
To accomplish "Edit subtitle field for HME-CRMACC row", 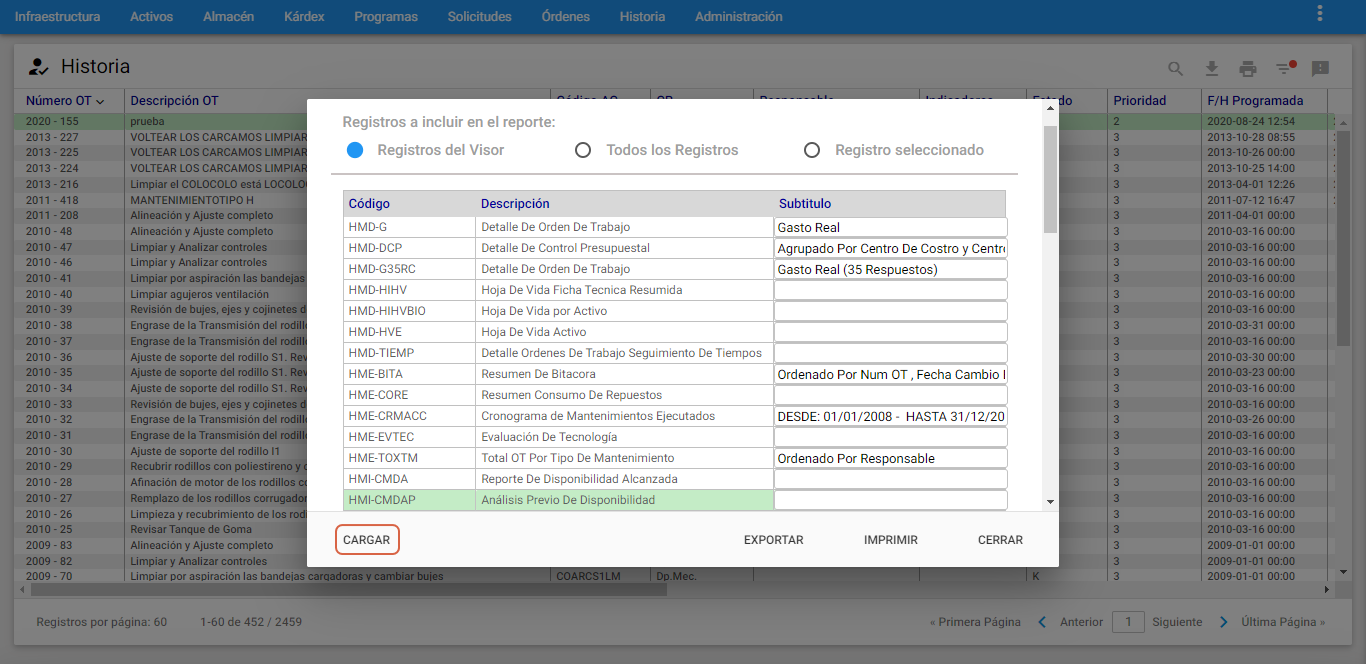I will [890, 416].
